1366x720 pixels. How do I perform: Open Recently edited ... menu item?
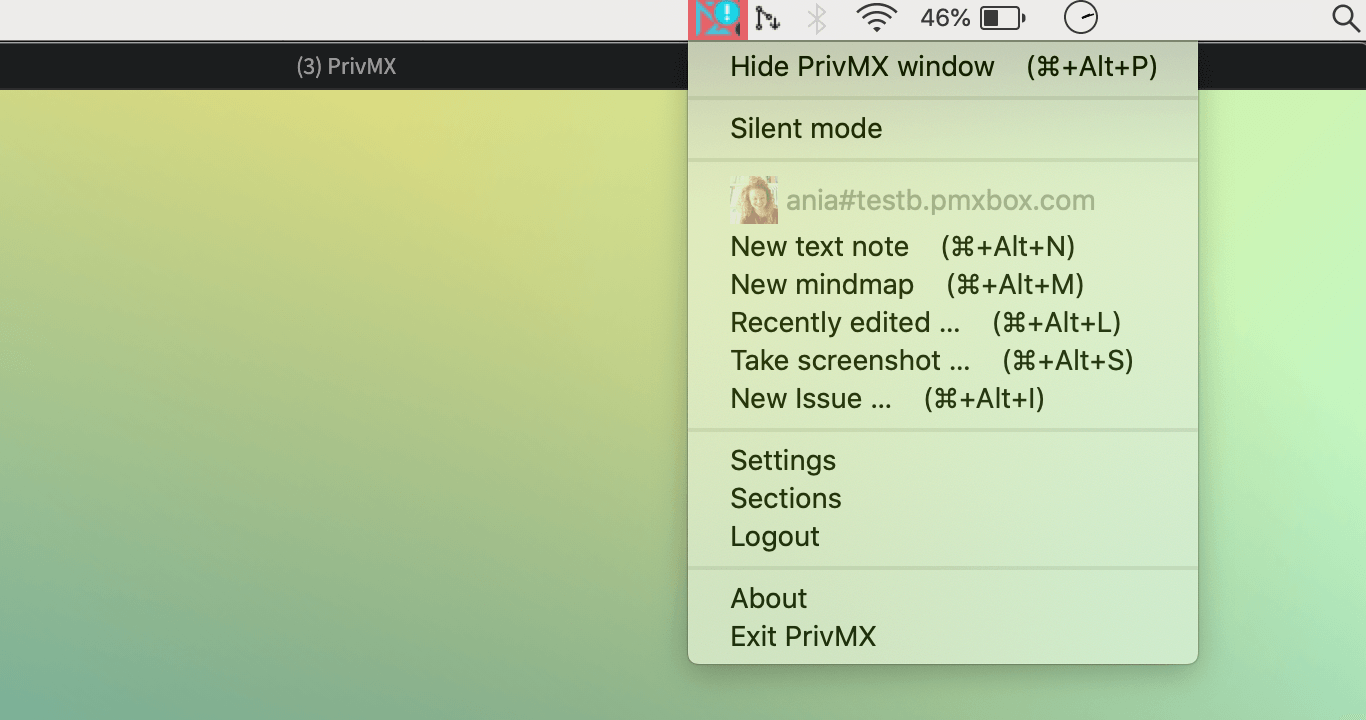pos(943,323)
